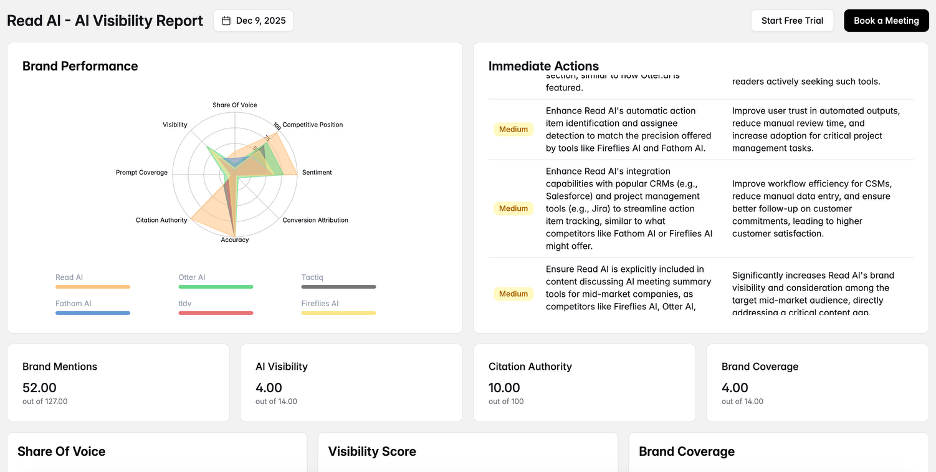Select the yellow Fireflies AI color bar

[338, 313]
